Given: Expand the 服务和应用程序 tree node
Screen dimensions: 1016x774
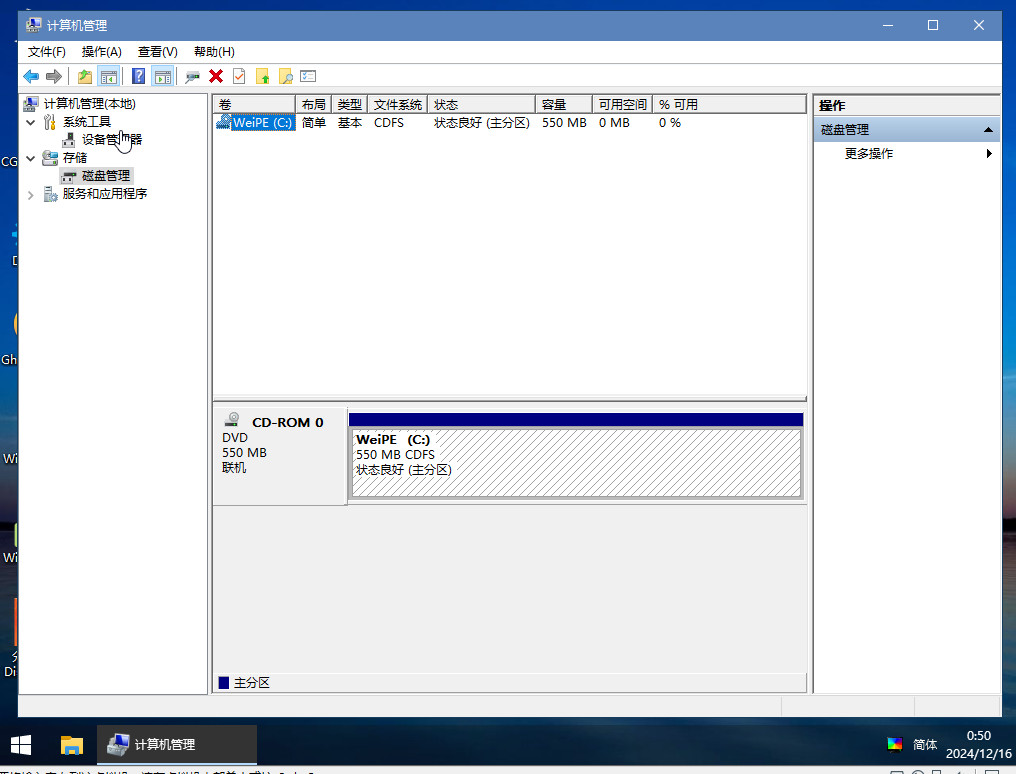Looking at the screenshot, I should (x=30, y=194).
